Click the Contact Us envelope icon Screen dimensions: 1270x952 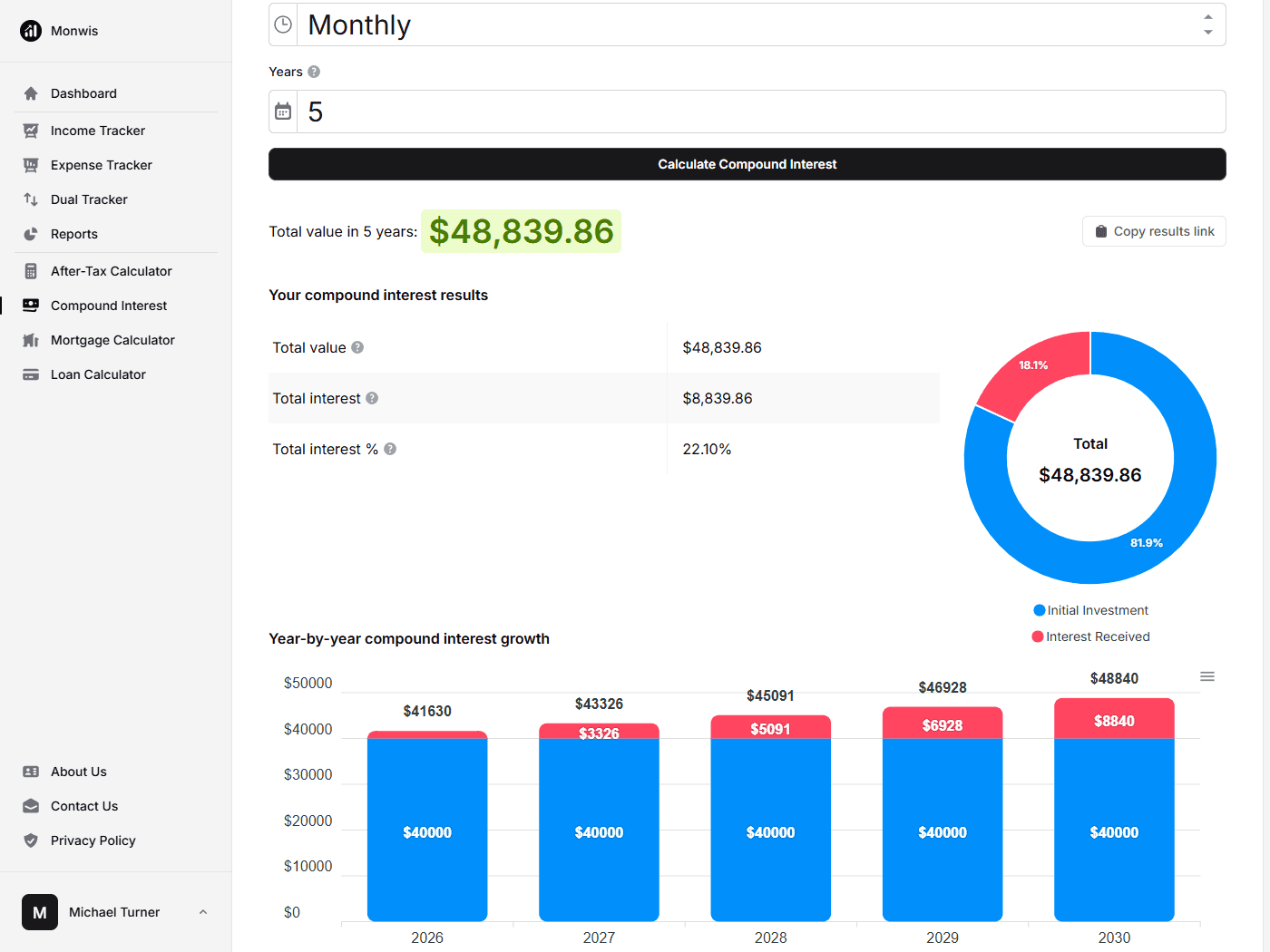31,806
